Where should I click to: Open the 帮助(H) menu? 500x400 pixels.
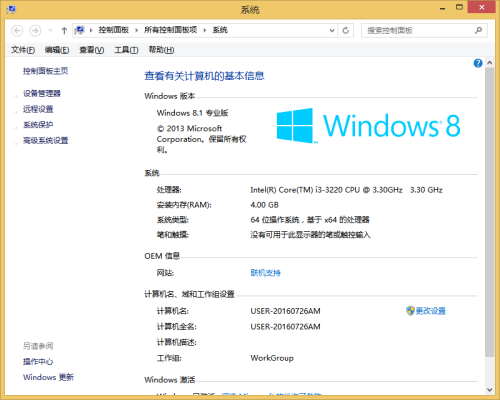[161, 50]
